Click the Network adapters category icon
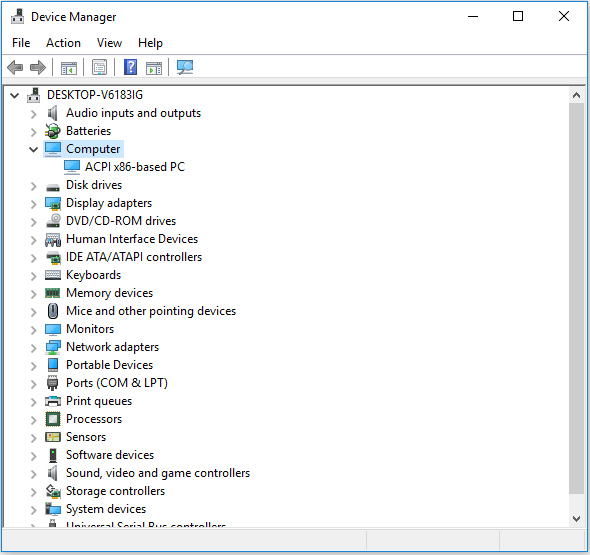The height and width of the screenshot is (555, 590). point(53,347)
